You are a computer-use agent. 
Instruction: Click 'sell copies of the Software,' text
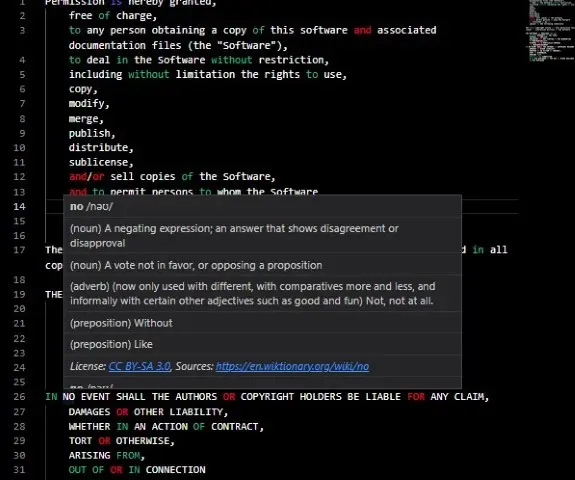coord(193,177)
